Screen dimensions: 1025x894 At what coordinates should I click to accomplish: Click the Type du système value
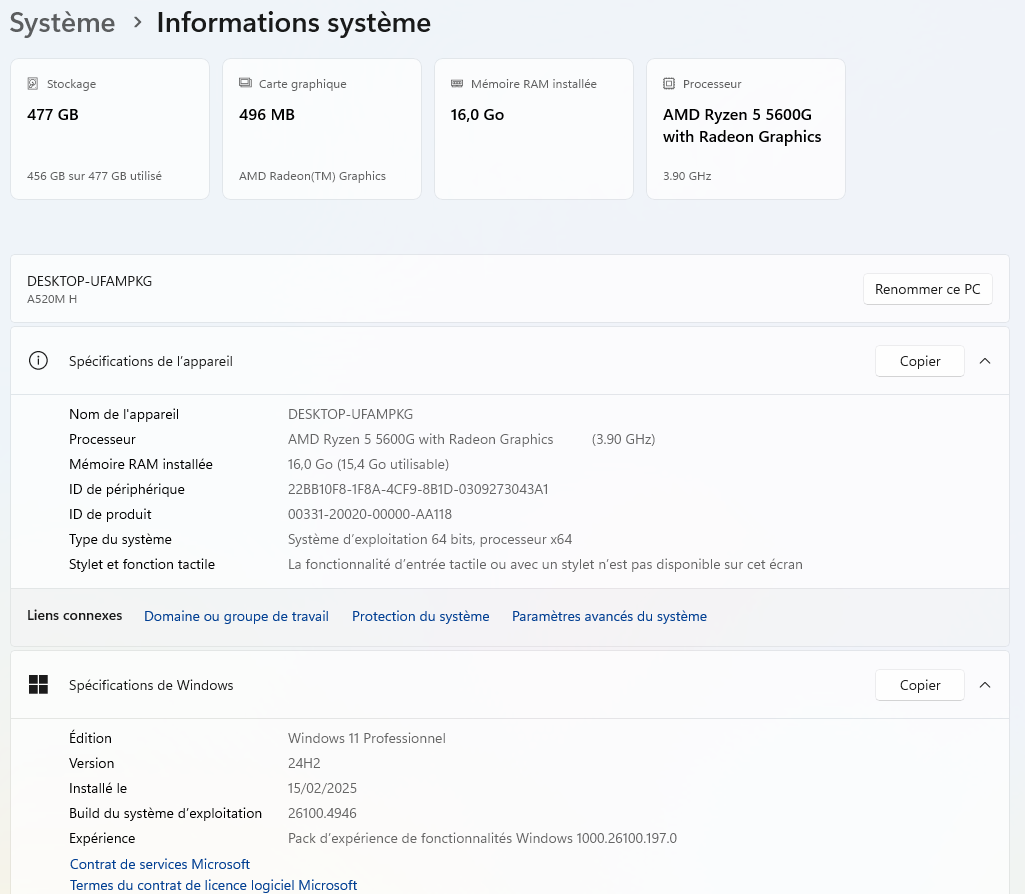[x=429, y=539]
